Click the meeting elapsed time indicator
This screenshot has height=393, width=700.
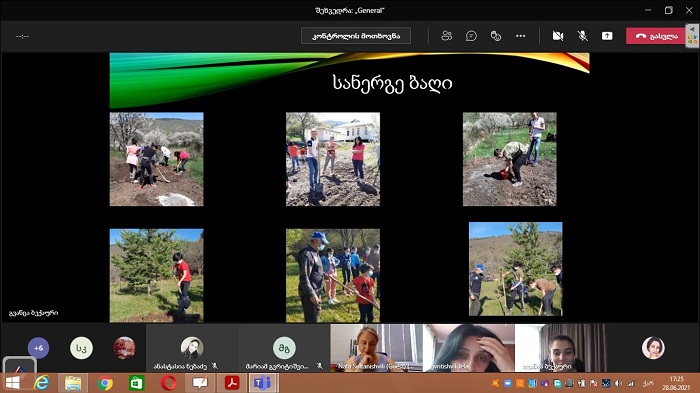coord(22,36)
